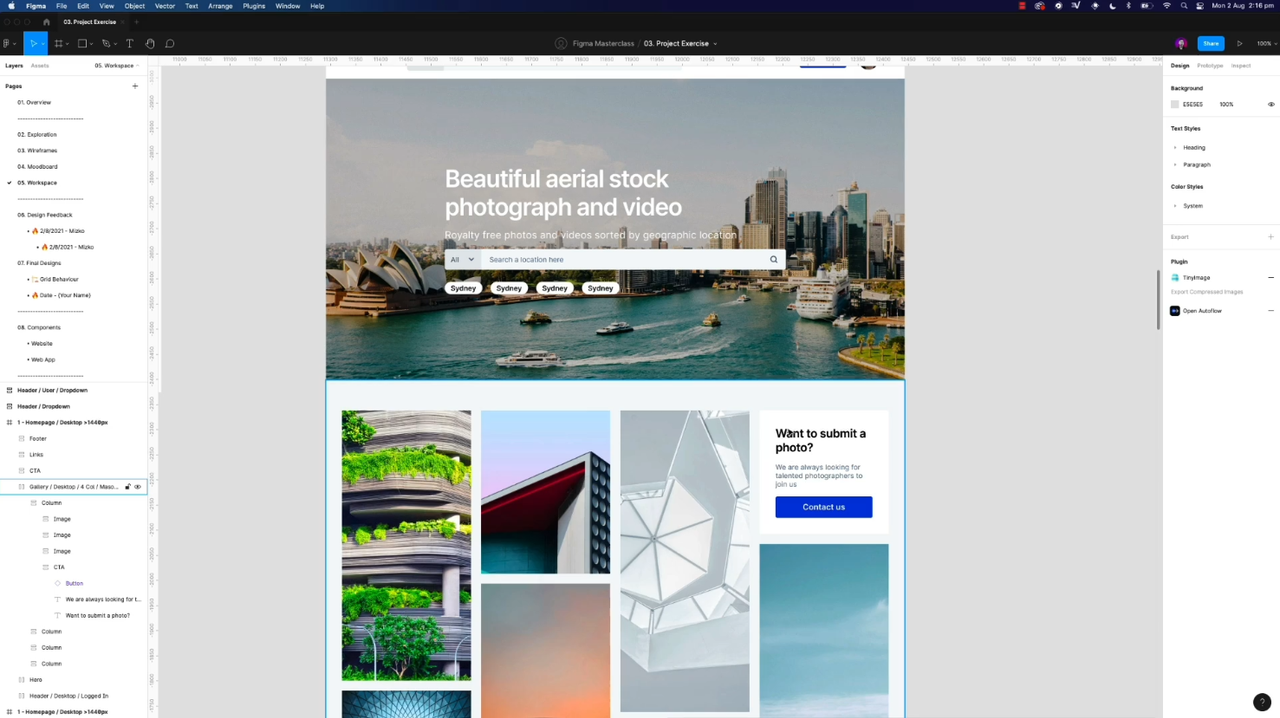The height and width of the screenshot is (718, 1280).
Task: Open a new tab with plus icon
Action: pos(136,21)
